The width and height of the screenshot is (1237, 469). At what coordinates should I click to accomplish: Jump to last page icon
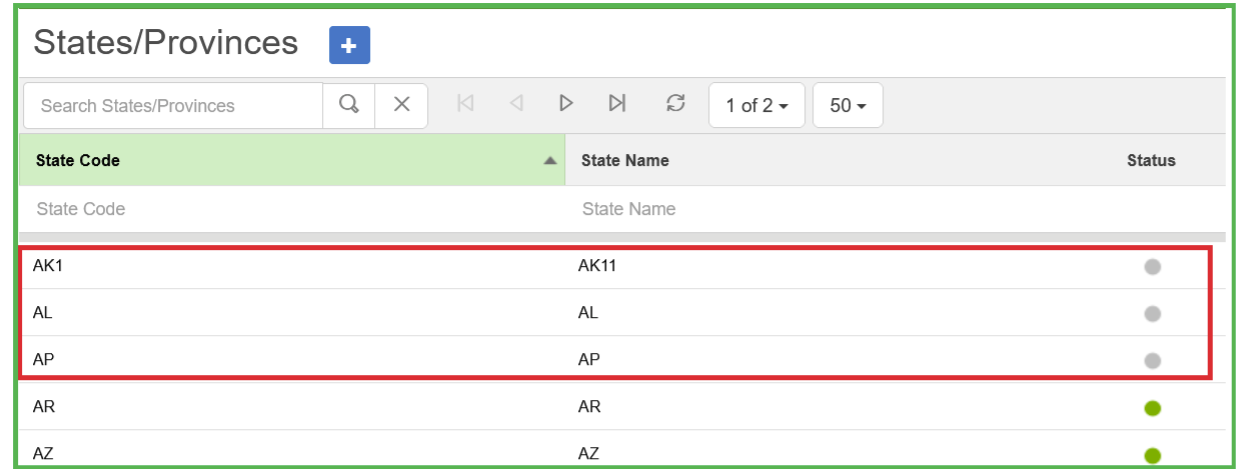coord(617,103)
